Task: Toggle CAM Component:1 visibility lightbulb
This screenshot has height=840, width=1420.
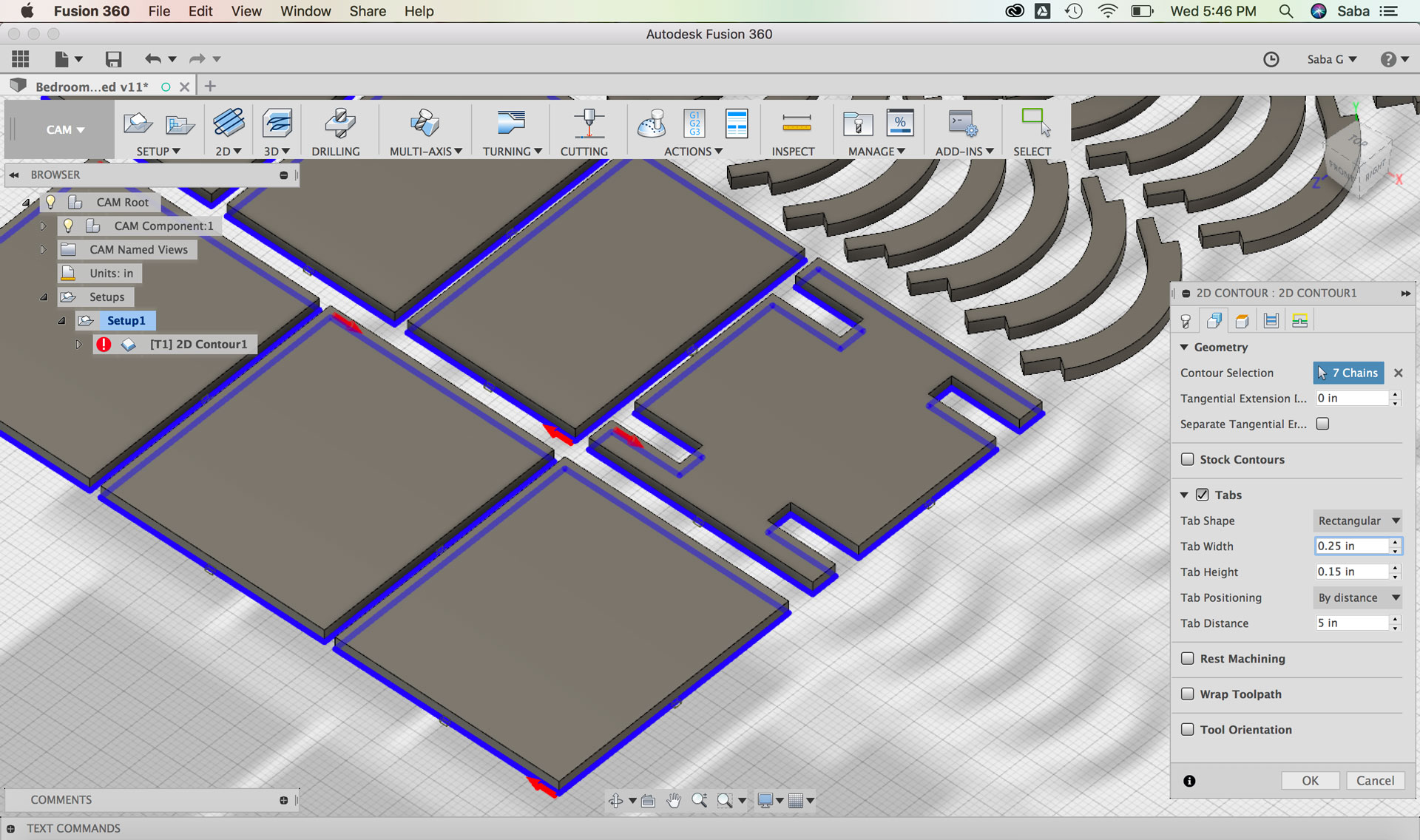Action: coord(68,226)
